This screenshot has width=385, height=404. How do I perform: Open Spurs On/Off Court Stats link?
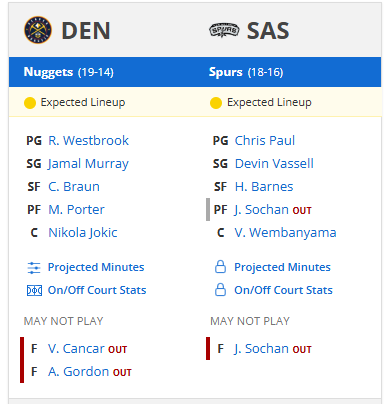tap(283, 290)
